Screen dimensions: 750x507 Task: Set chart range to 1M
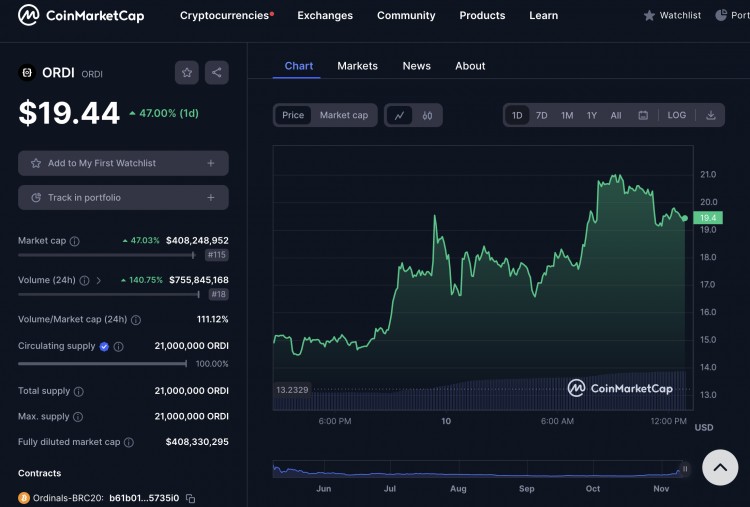click(567, 115)
